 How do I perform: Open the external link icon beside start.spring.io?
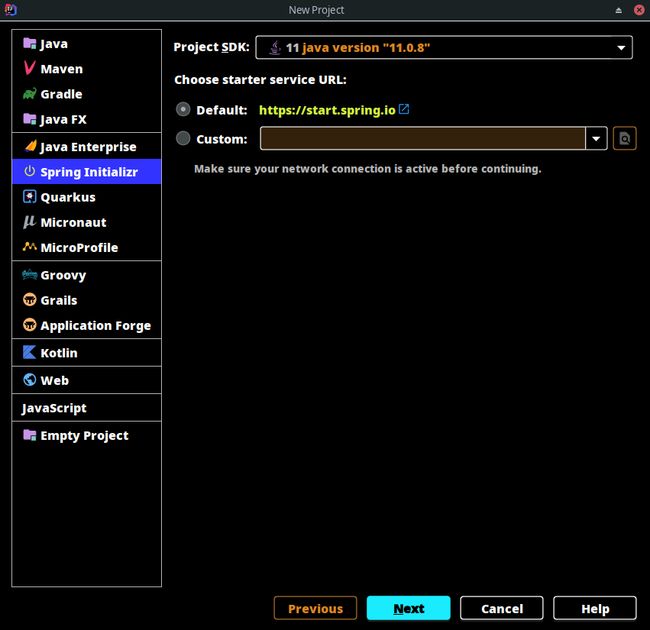point(404,109)
